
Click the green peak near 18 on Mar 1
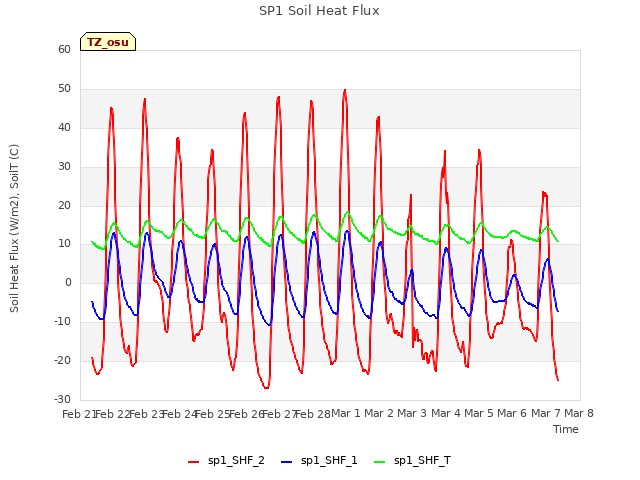tap(348, 212)
